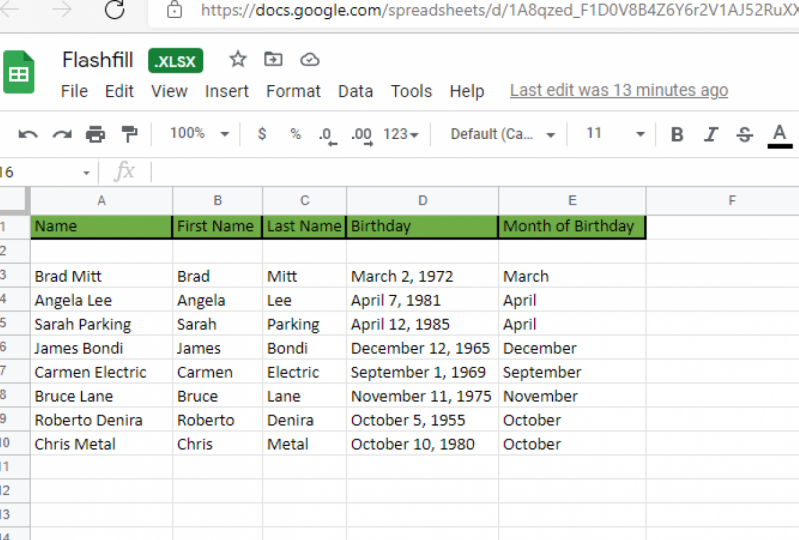This screenshot has width=799, height=540.
Task: Open the Data menu
Action: (x=355, y=91)
